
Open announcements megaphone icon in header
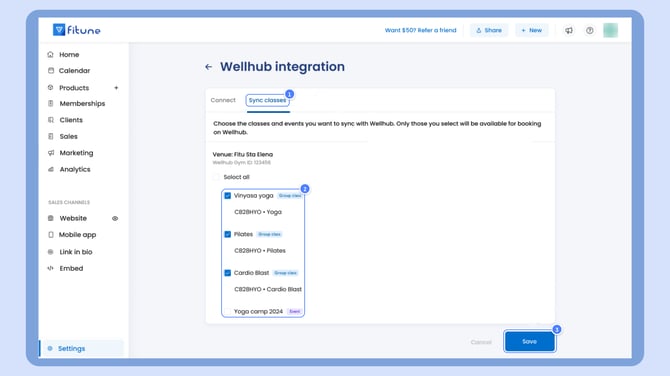tap(569, 30)
